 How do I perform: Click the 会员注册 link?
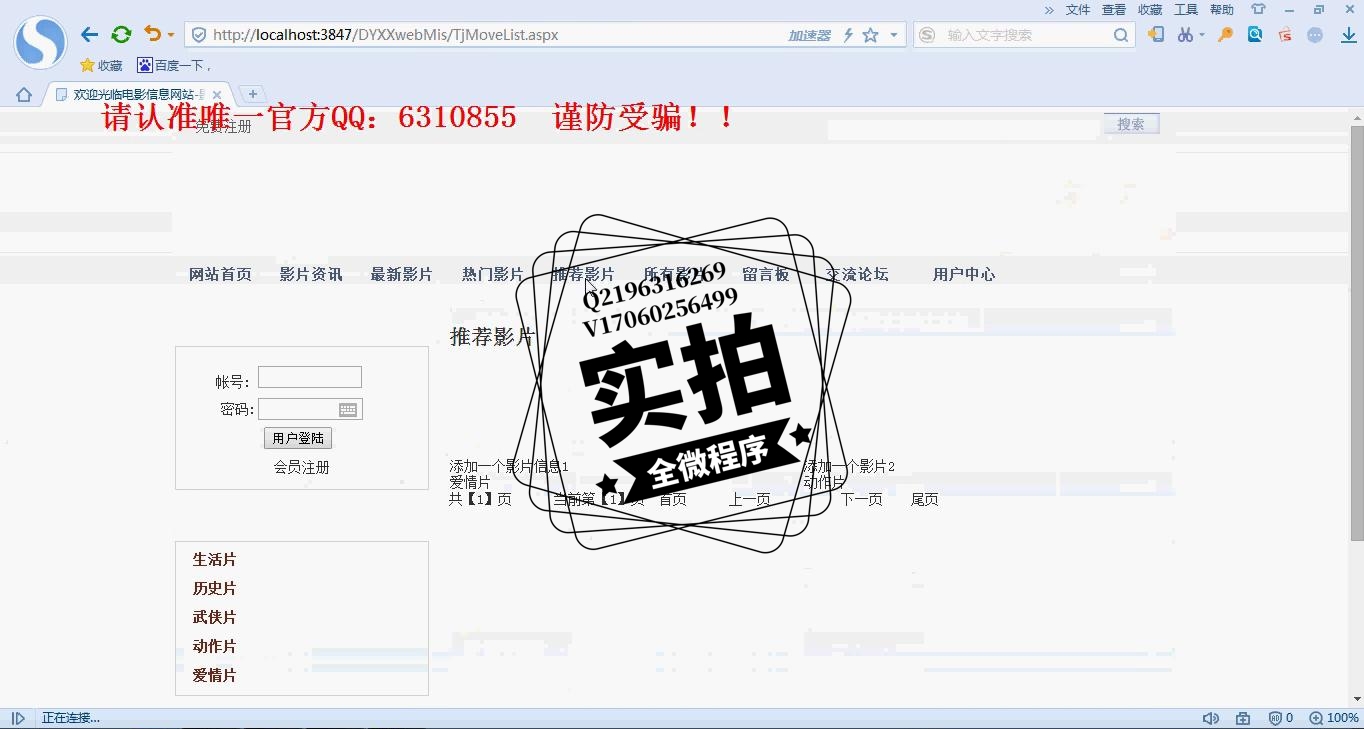click(302, 467)
